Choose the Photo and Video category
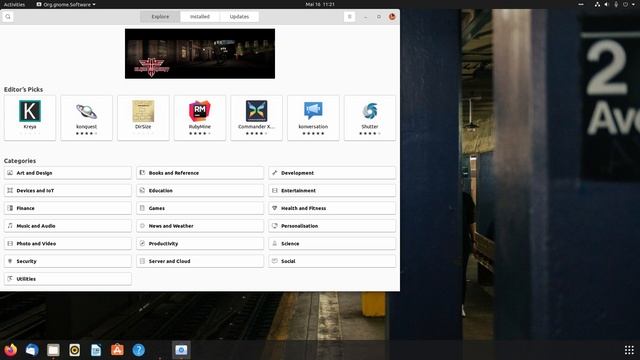Image resolution: width=640 pixels, height=360 pixels. pos(68,244)
